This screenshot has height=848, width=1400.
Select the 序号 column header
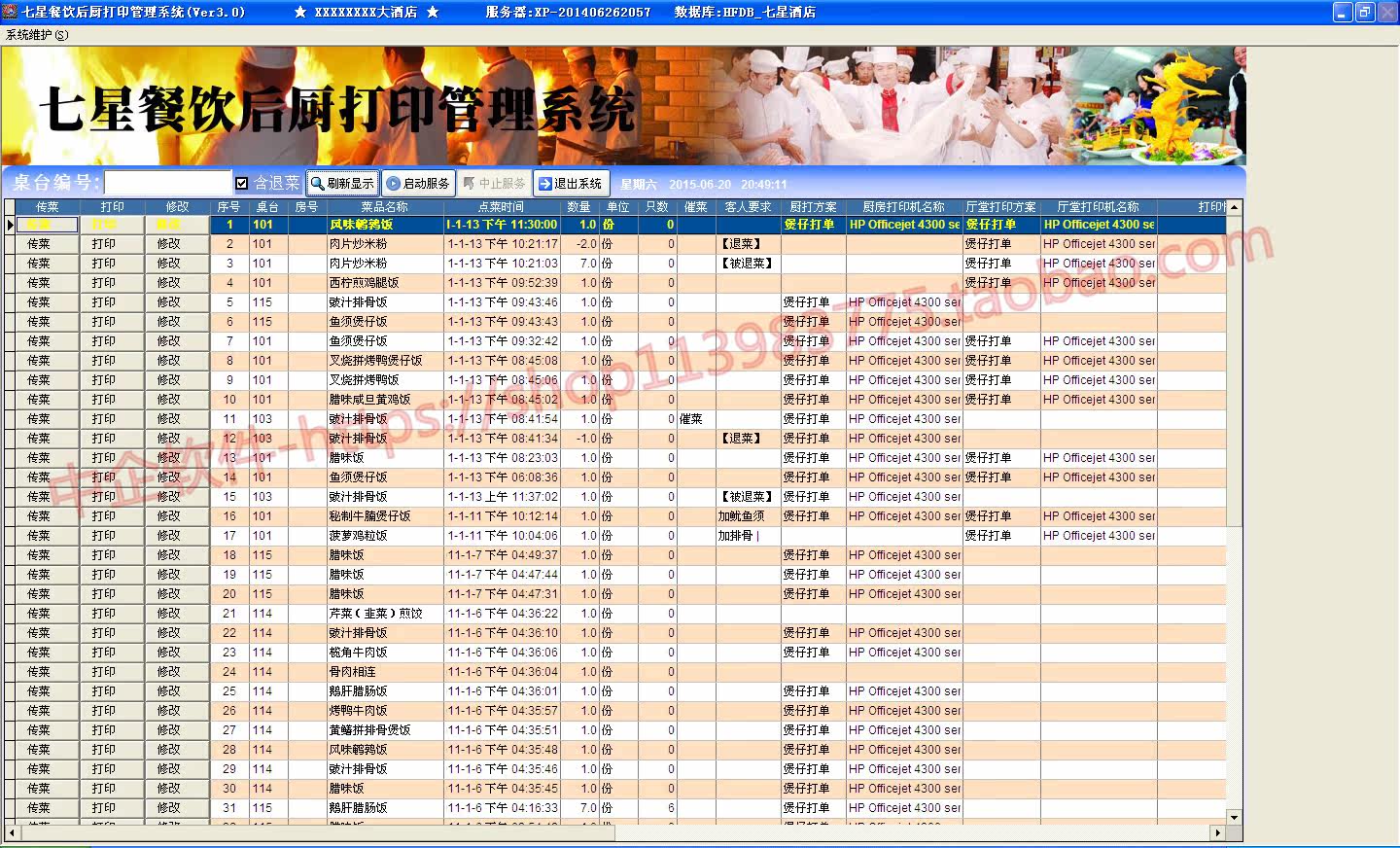coord(229,207)
